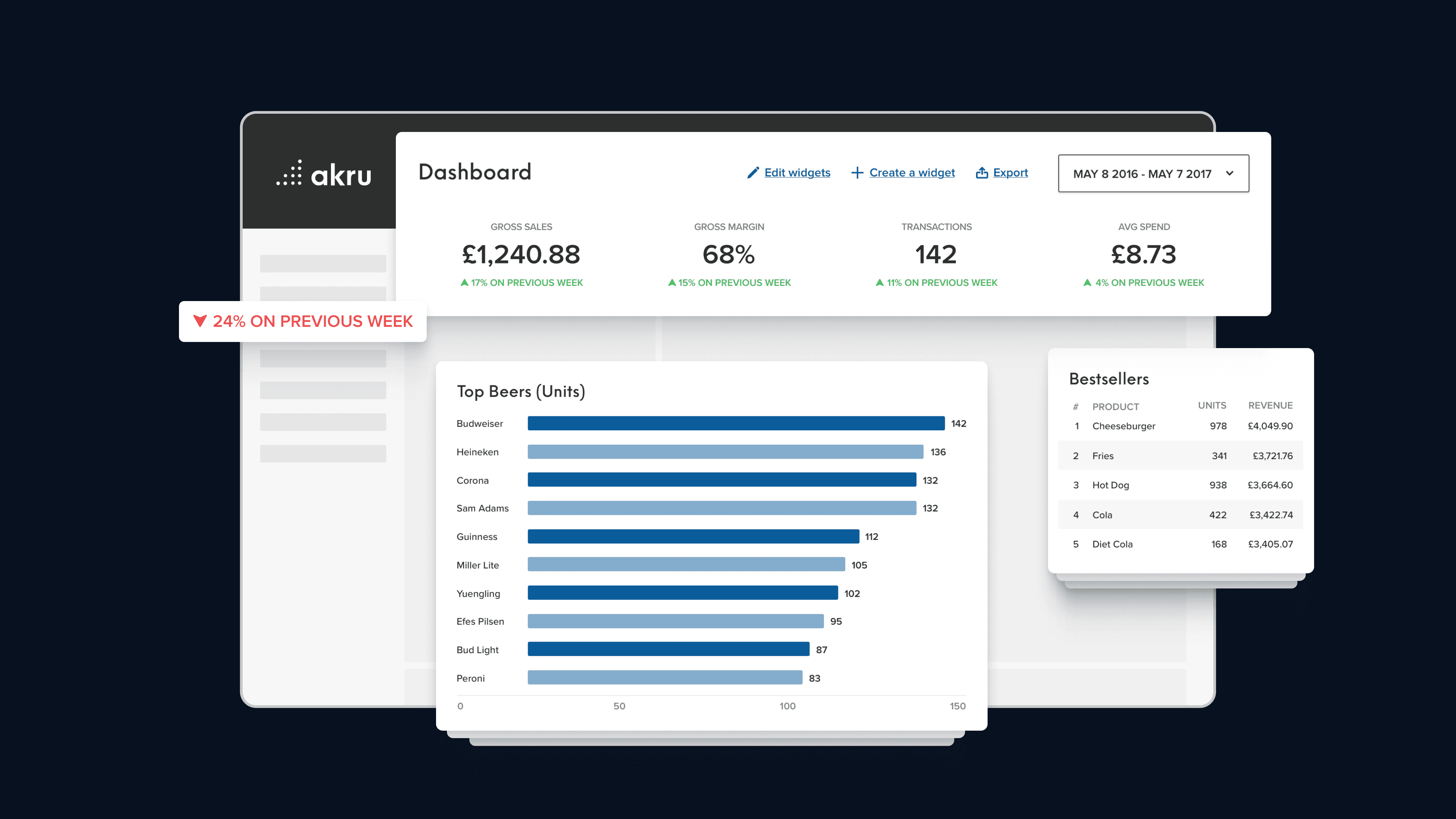Click the Miller Lite bar

(x=686, y=565)
